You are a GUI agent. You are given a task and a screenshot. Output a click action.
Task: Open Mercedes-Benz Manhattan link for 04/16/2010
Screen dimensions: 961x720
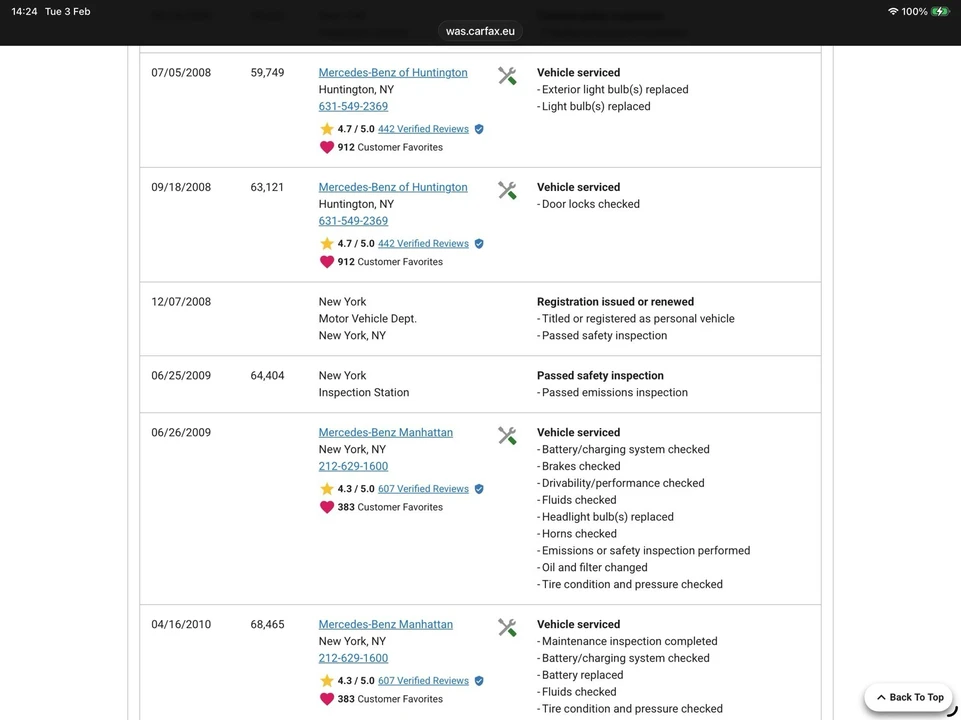pyautogui.click(x=386, y=624)
